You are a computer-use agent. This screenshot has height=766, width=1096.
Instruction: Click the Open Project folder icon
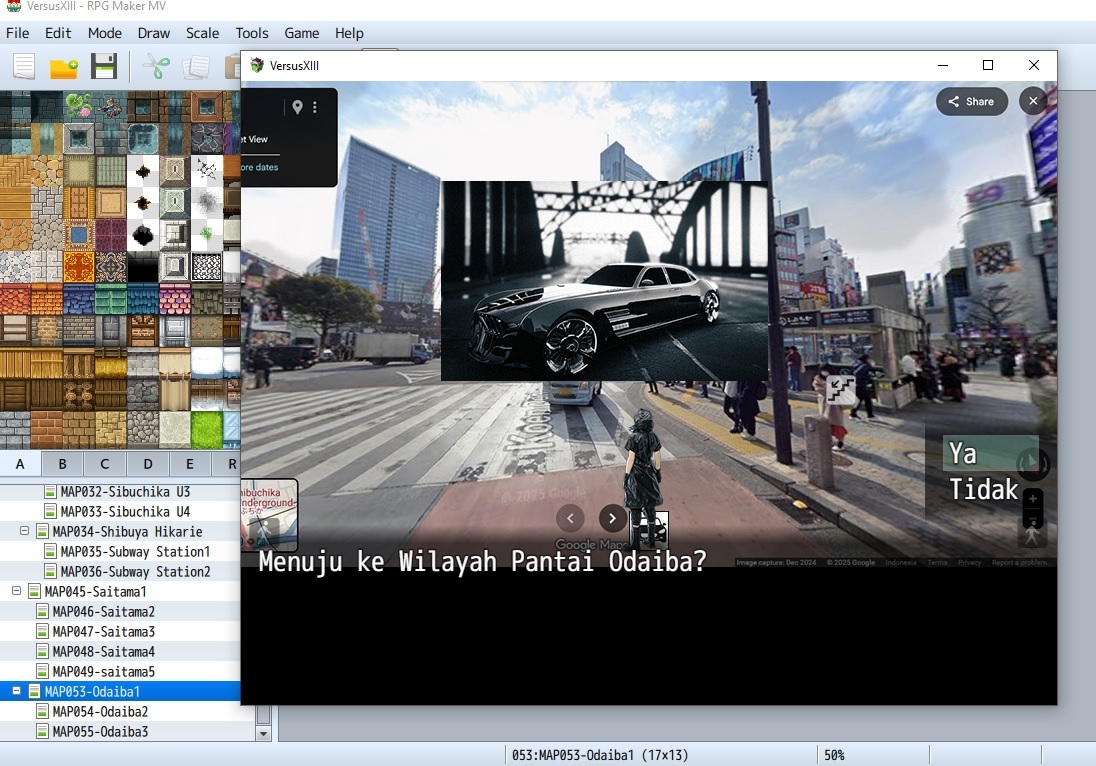coord(64,67)
